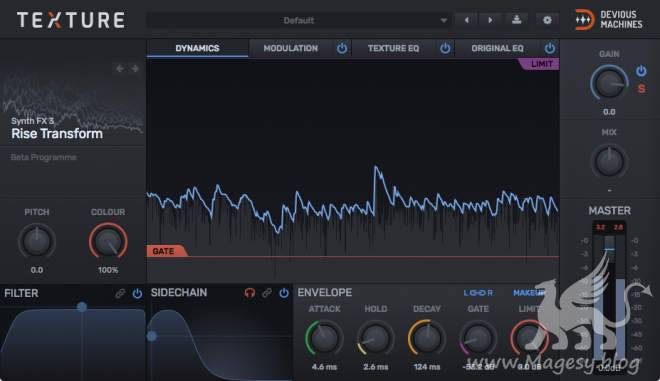Toggle the Gain power button
The image size is (660, 381).
tap(641, 71)
